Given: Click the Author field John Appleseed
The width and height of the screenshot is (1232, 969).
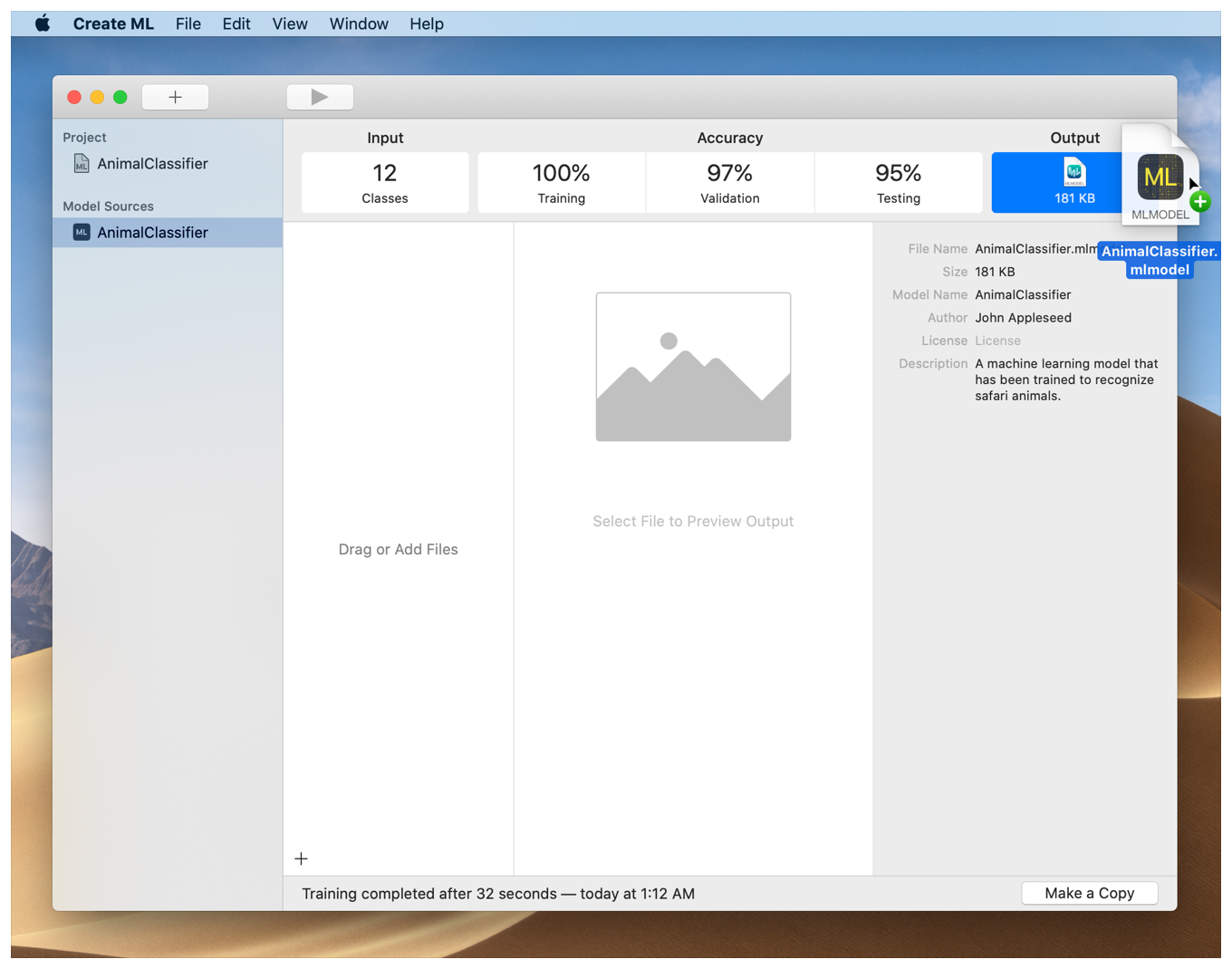Looking at the screenshot, I should pyautogui.click(x=1023, y=318).
